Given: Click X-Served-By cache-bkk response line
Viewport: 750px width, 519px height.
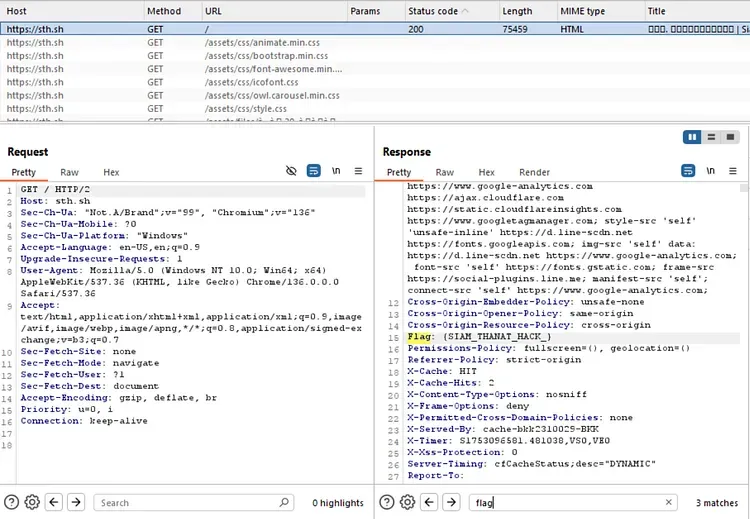Looking at the screenshot, I should (503, 429).
